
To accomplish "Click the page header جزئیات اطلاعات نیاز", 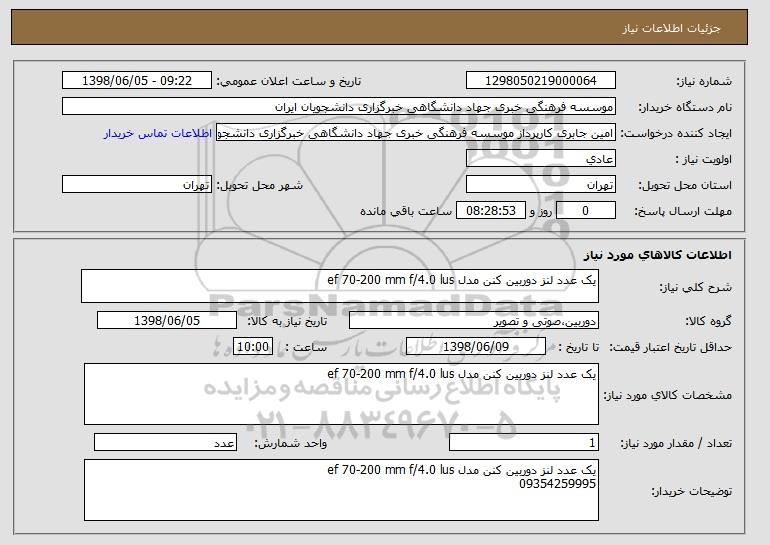I will (x=671, y=28).
